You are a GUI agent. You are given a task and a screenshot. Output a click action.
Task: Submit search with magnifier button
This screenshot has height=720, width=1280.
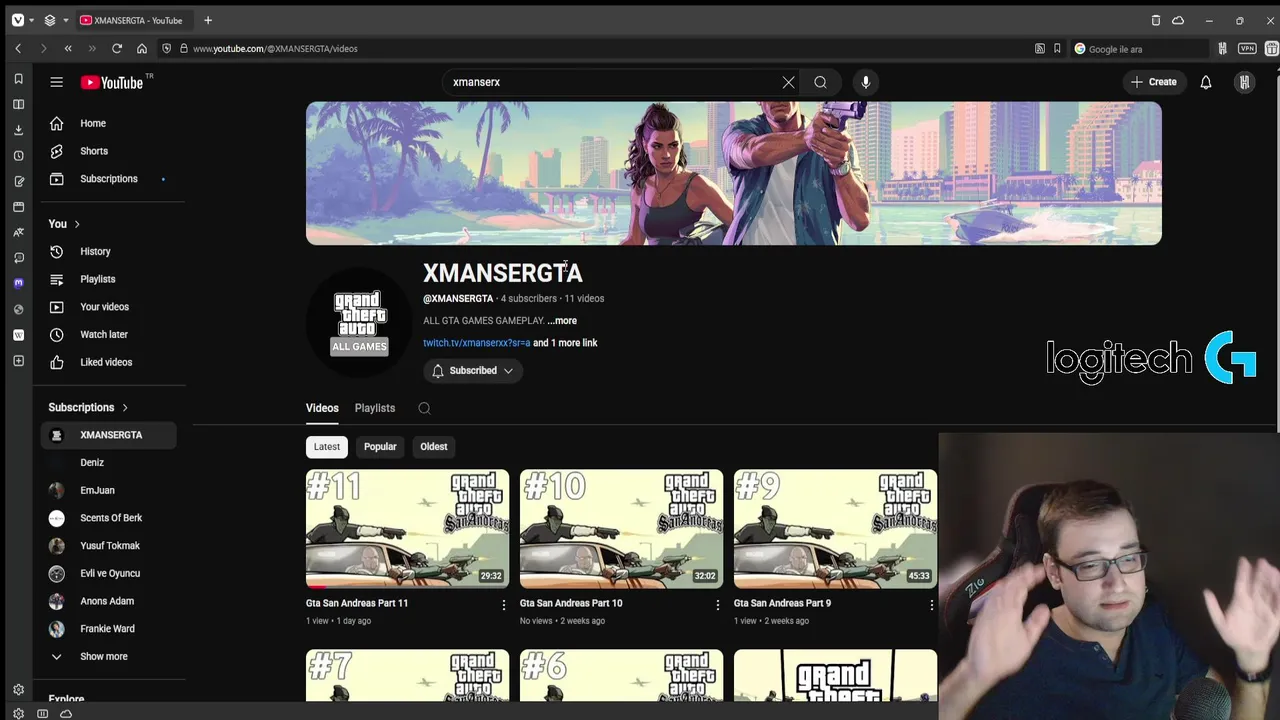point(820,82)
